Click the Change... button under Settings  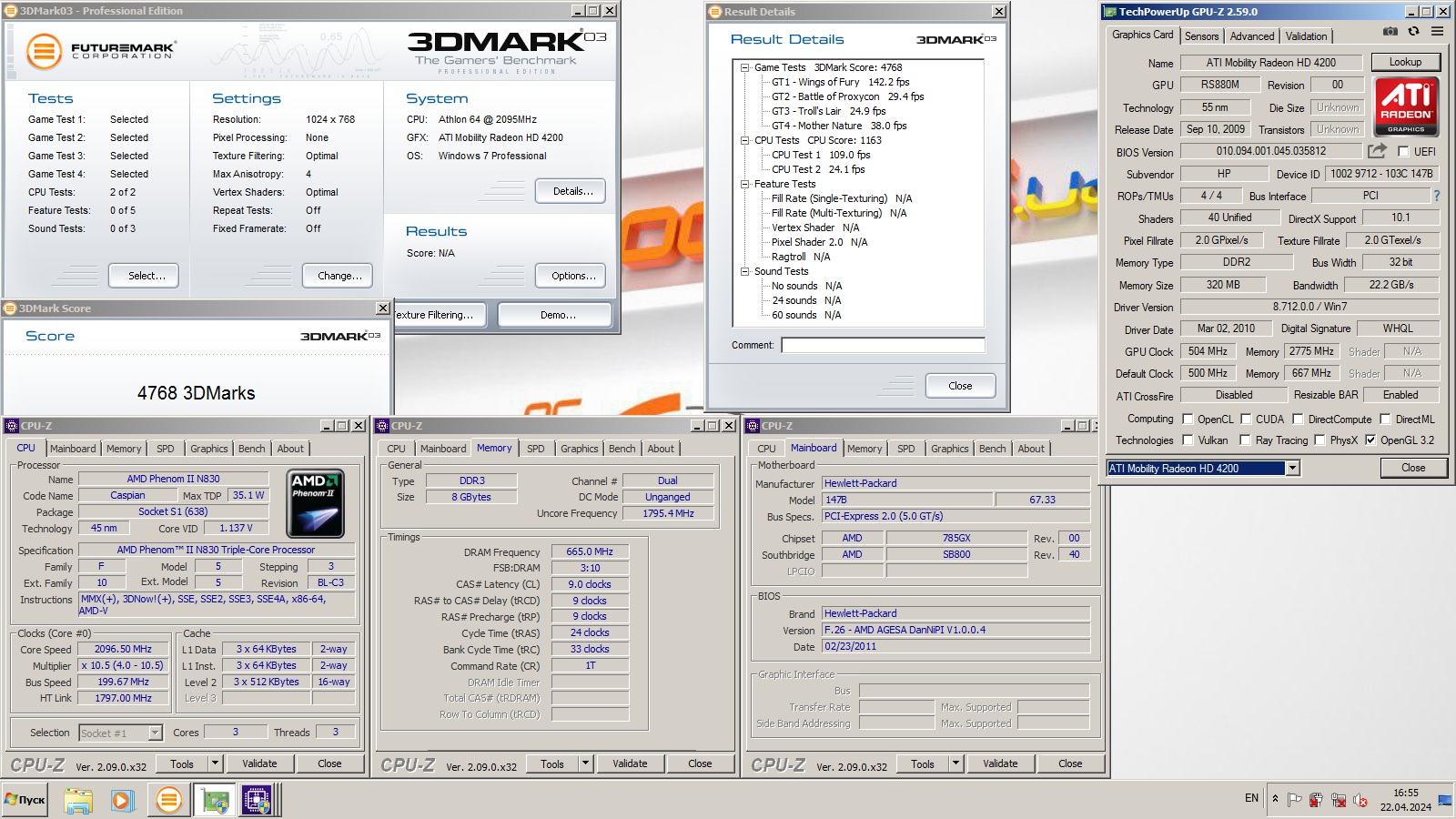pyautogui.click(x=339, y=276)
